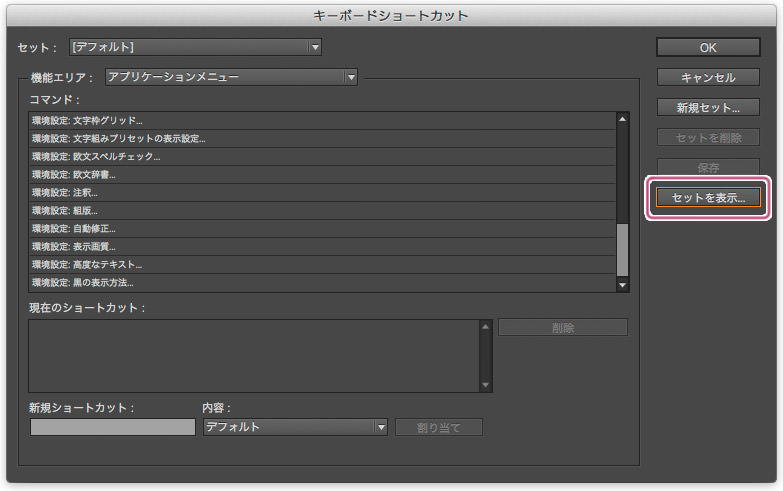
Task: Click the command list scroll-down arrow
Action: 622,285
